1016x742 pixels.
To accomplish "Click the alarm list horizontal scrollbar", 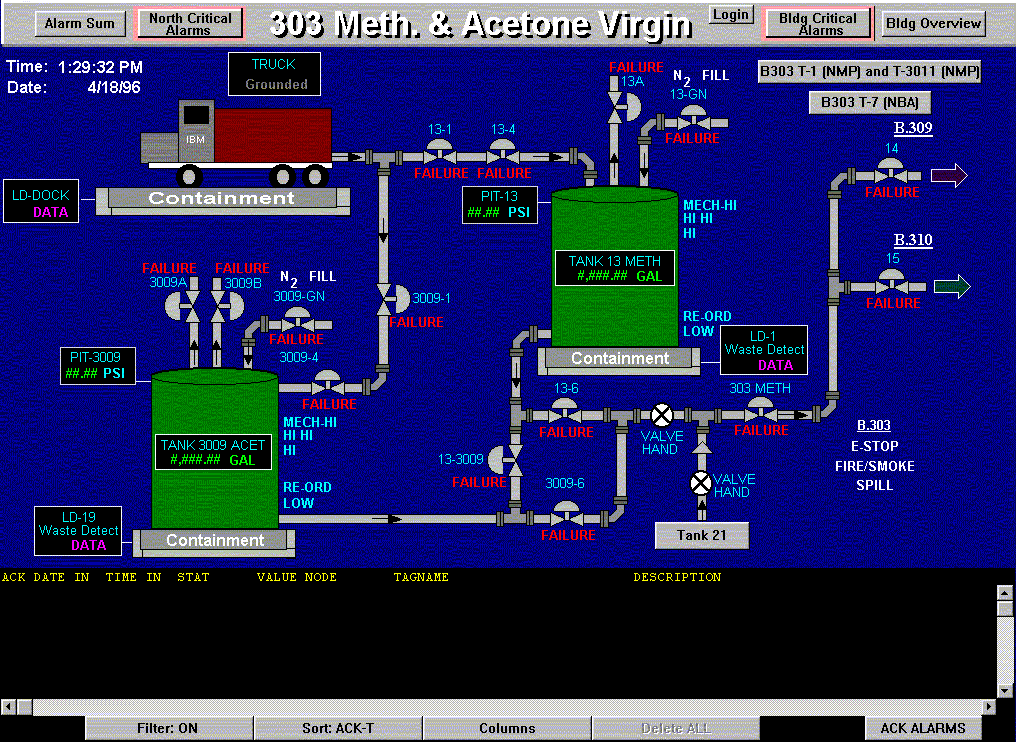I will point(498,707).
